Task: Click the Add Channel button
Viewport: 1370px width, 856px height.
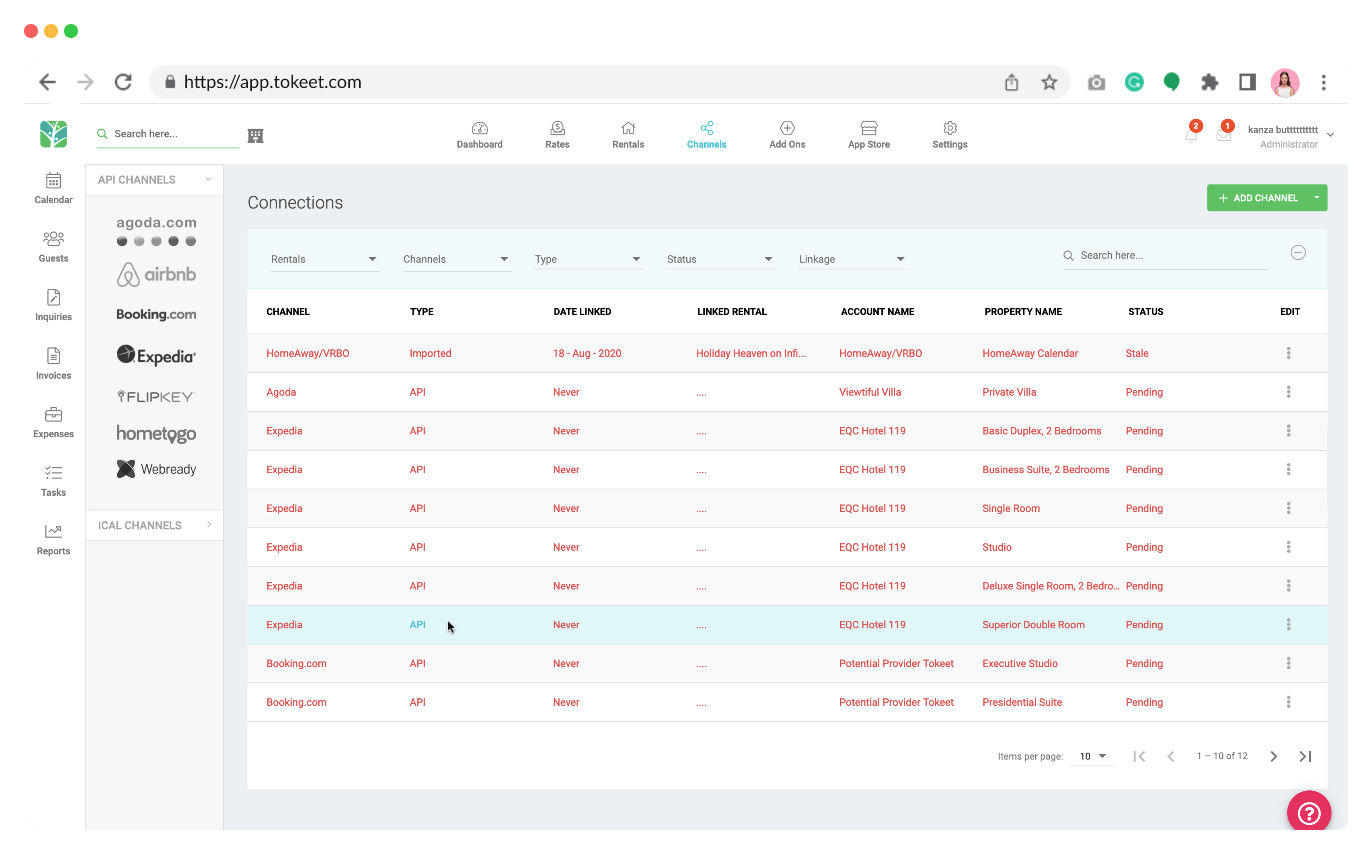Action: click(x=1258, y=198)
